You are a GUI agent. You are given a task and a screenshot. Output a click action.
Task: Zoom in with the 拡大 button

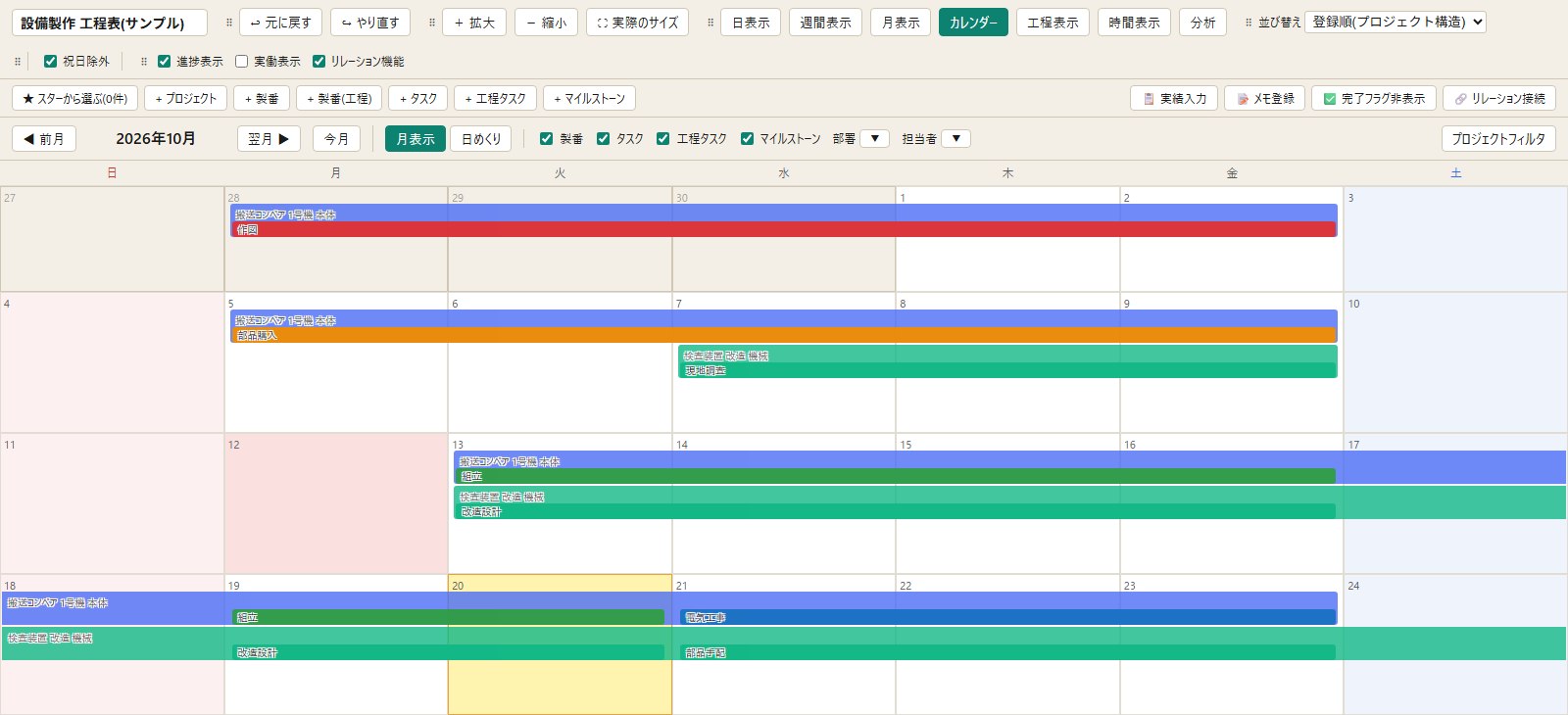click(474, 23)
